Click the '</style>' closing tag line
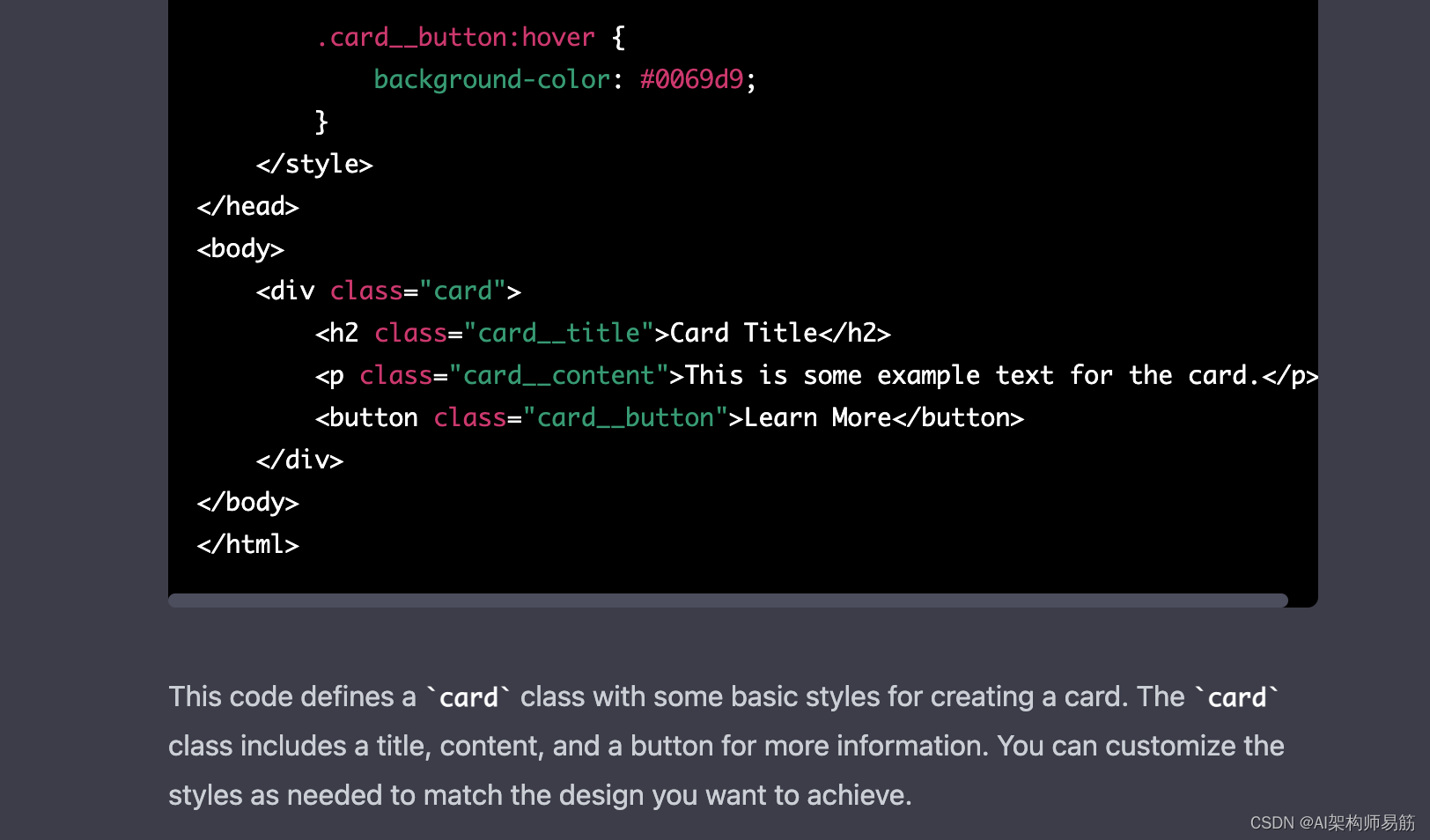The width and height of the screenshot is (1430, 840). (x=314, y=164)
